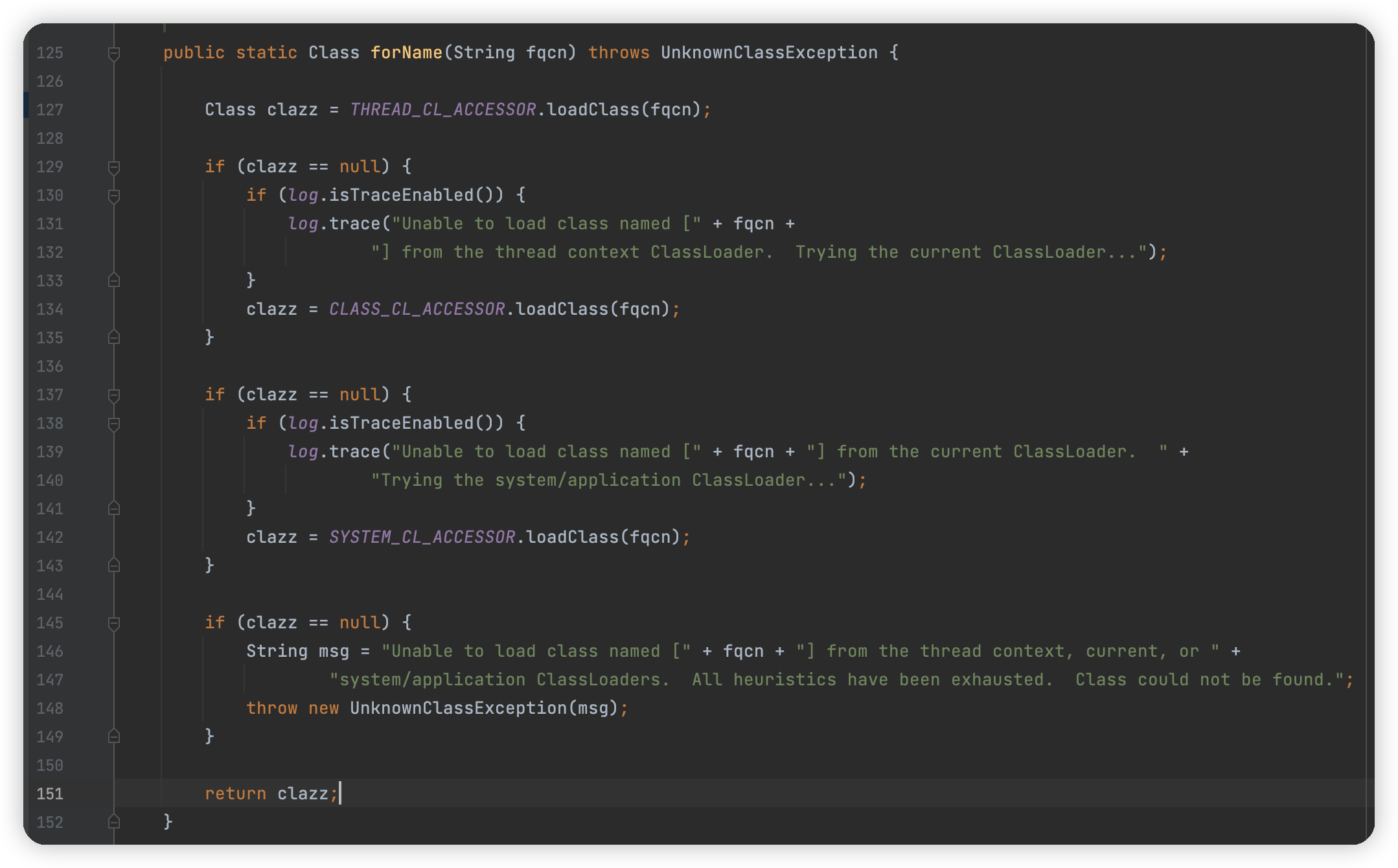Fold the isTraceEnabled block on line 138
Screen dimensions: 1398x868
click(114, 424)
